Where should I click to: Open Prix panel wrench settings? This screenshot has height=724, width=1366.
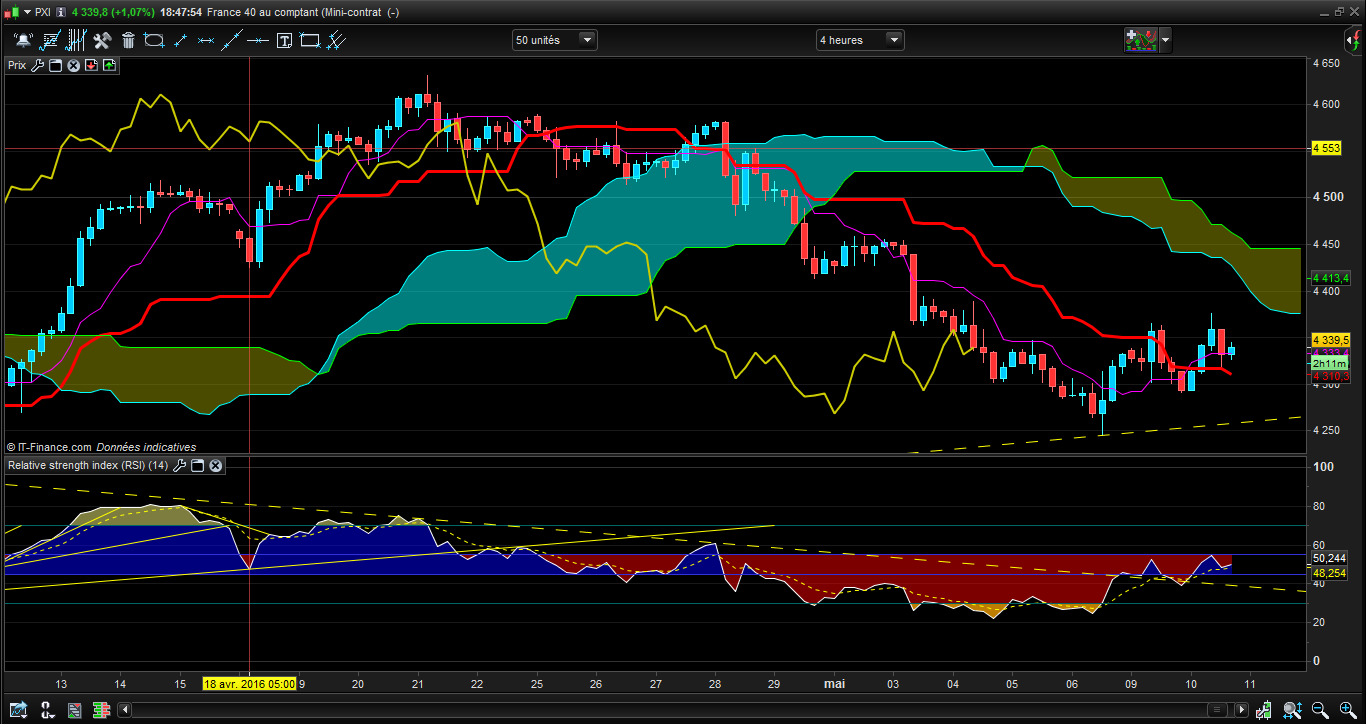[x=38, y=65]
